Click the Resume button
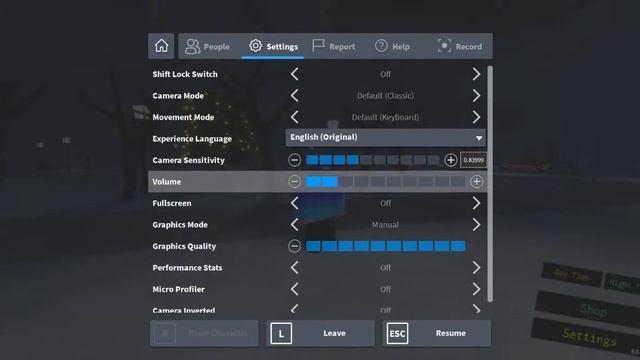The image size is (640, 360). pyautogui.click(x=437, y=333)
